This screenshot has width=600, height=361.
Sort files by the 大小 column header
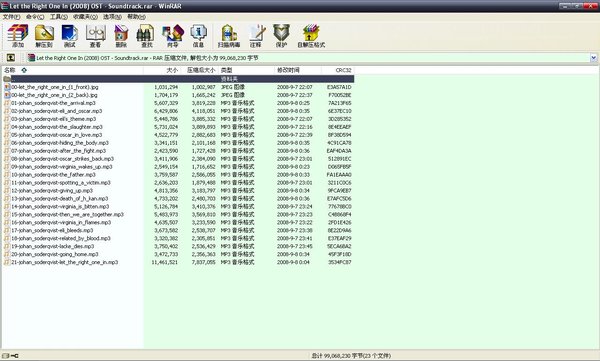[x=161, y=70]
